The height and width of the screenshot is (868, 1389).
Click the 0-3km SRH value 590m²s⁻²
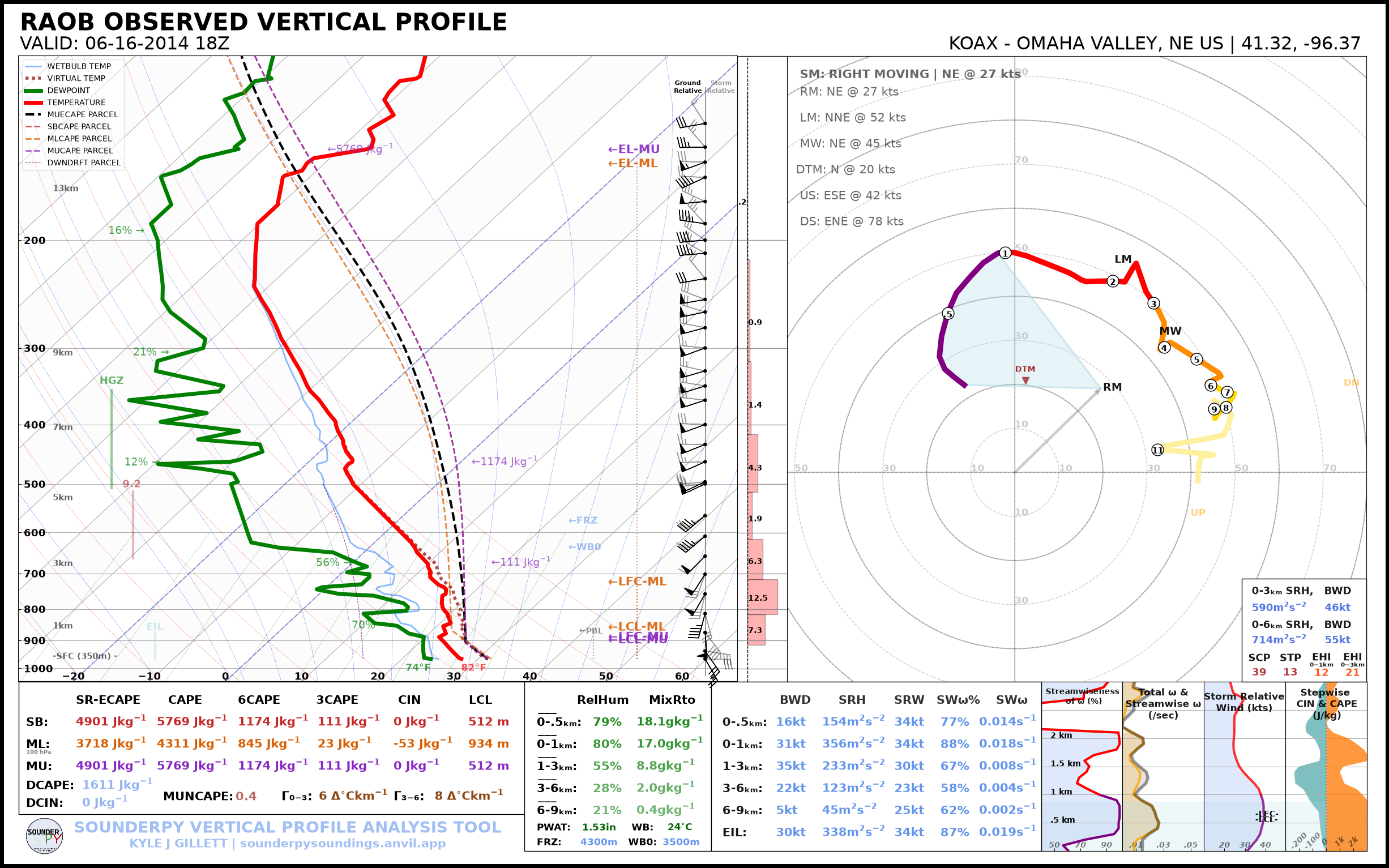[x=1279, y=607]
